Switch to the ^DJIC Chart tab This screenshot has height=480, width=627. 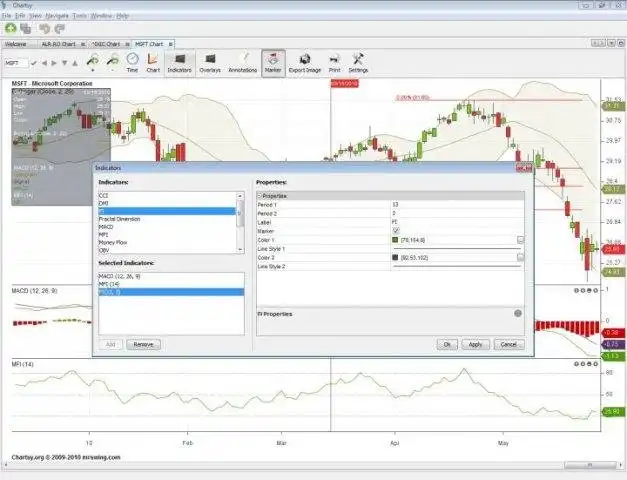point(106,44)
